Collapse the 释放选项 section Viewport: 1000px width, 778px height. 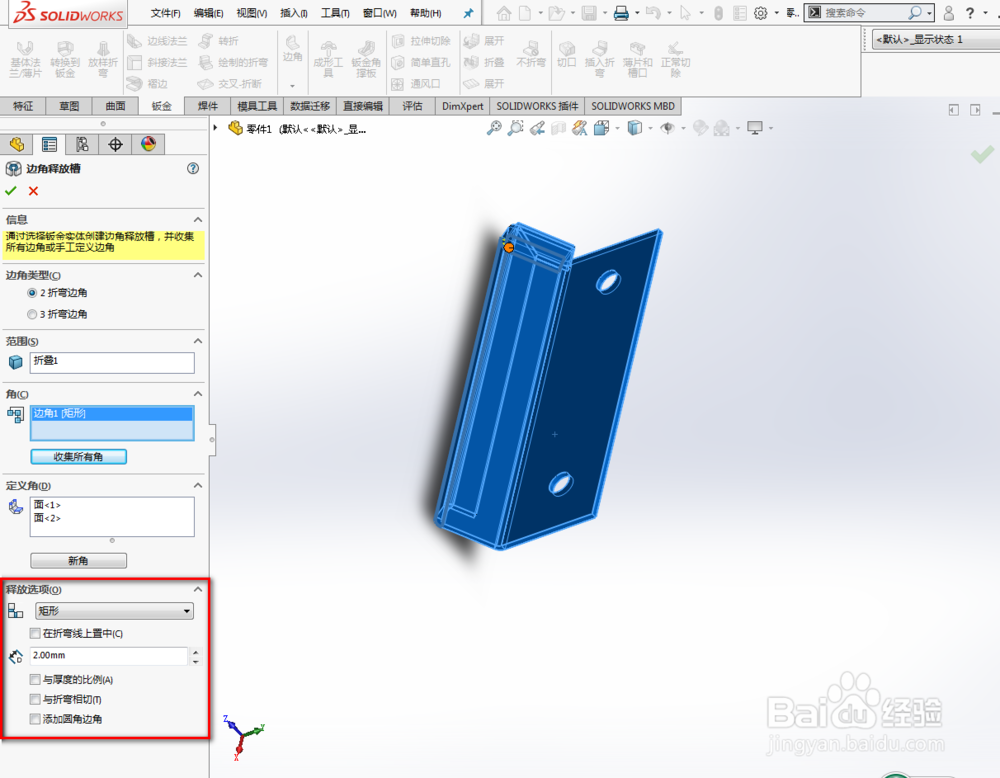pyautogui.click(x=198, y=589)
